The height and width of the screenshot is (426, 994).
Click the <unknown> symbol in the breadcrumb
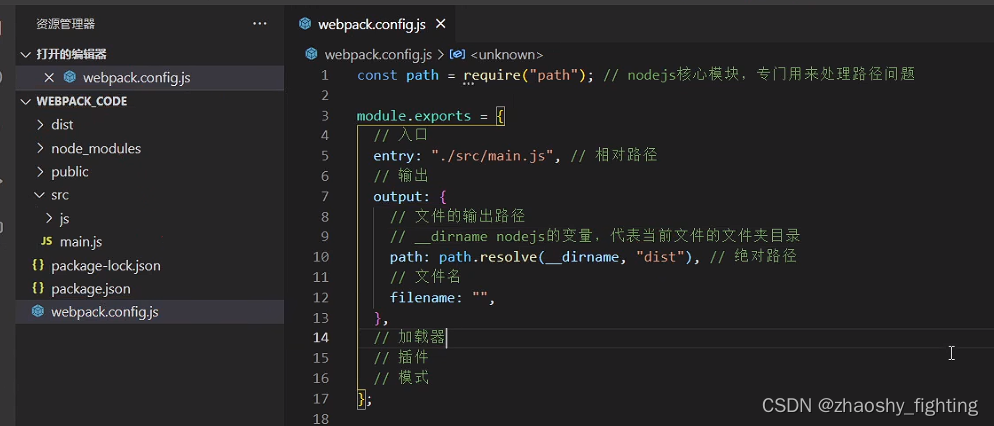[x=507, y=55]
